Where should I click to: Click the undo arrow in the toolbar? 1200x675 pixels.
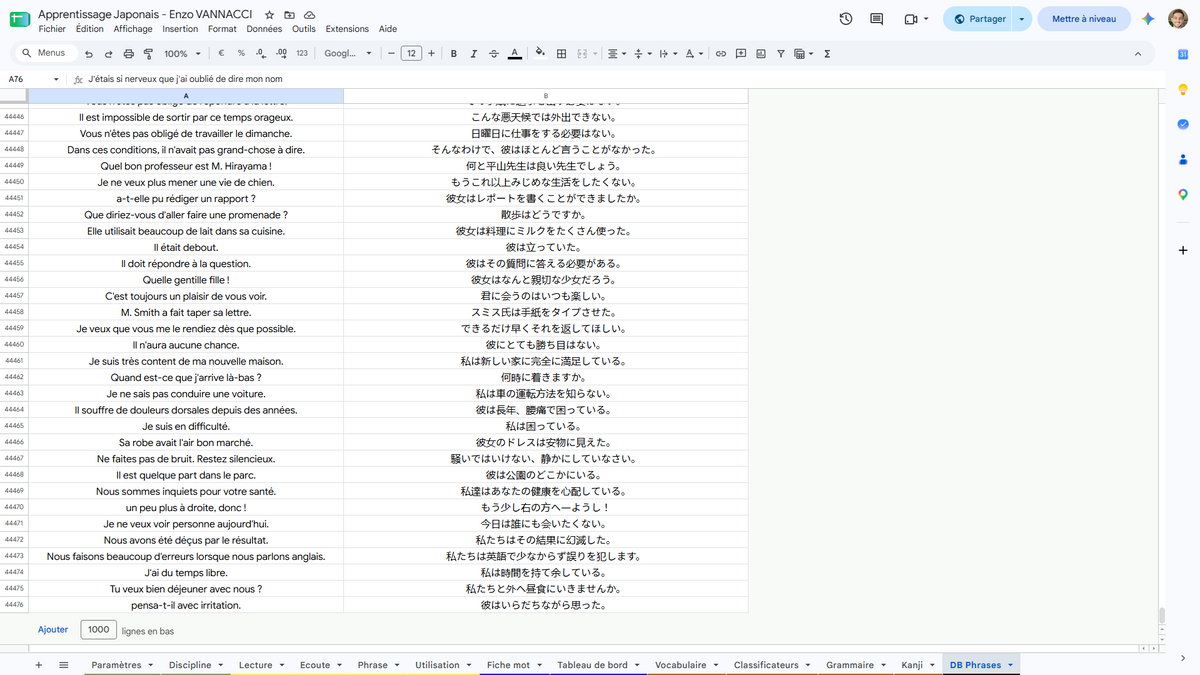tap(89, 54)
